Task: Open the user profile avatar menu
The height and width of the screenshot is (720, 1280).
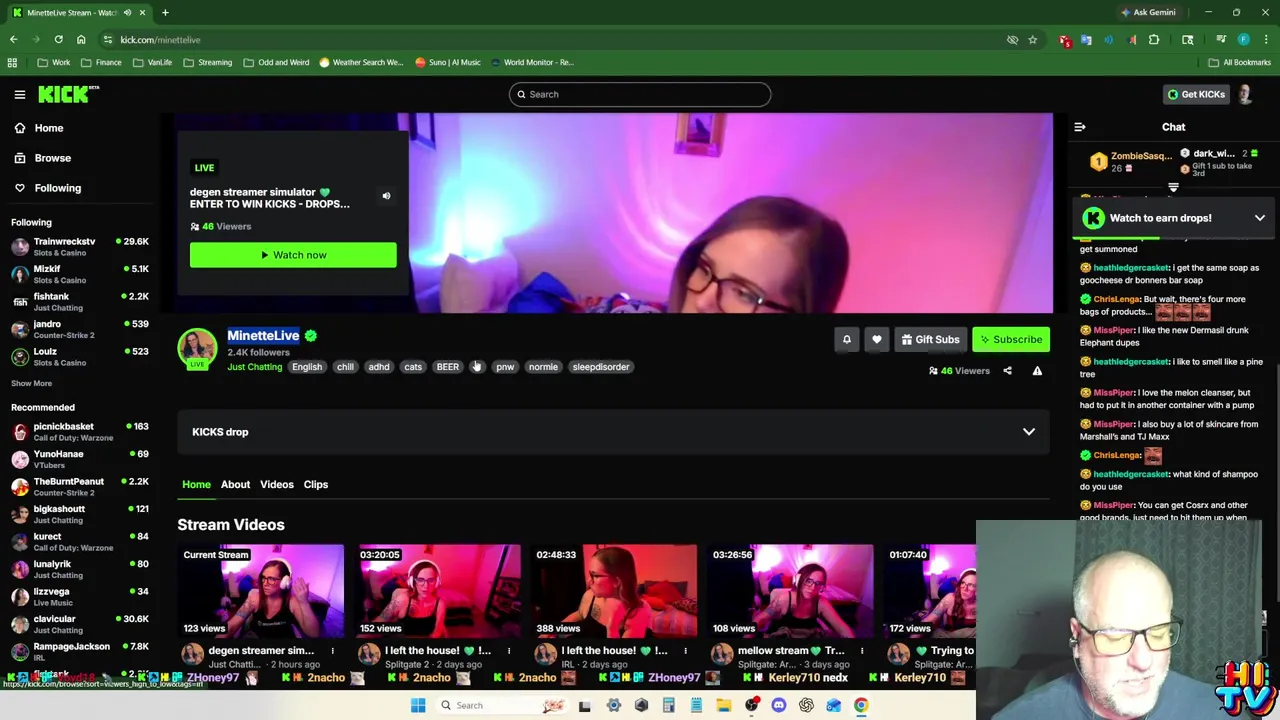Action: pos(1245,94)
